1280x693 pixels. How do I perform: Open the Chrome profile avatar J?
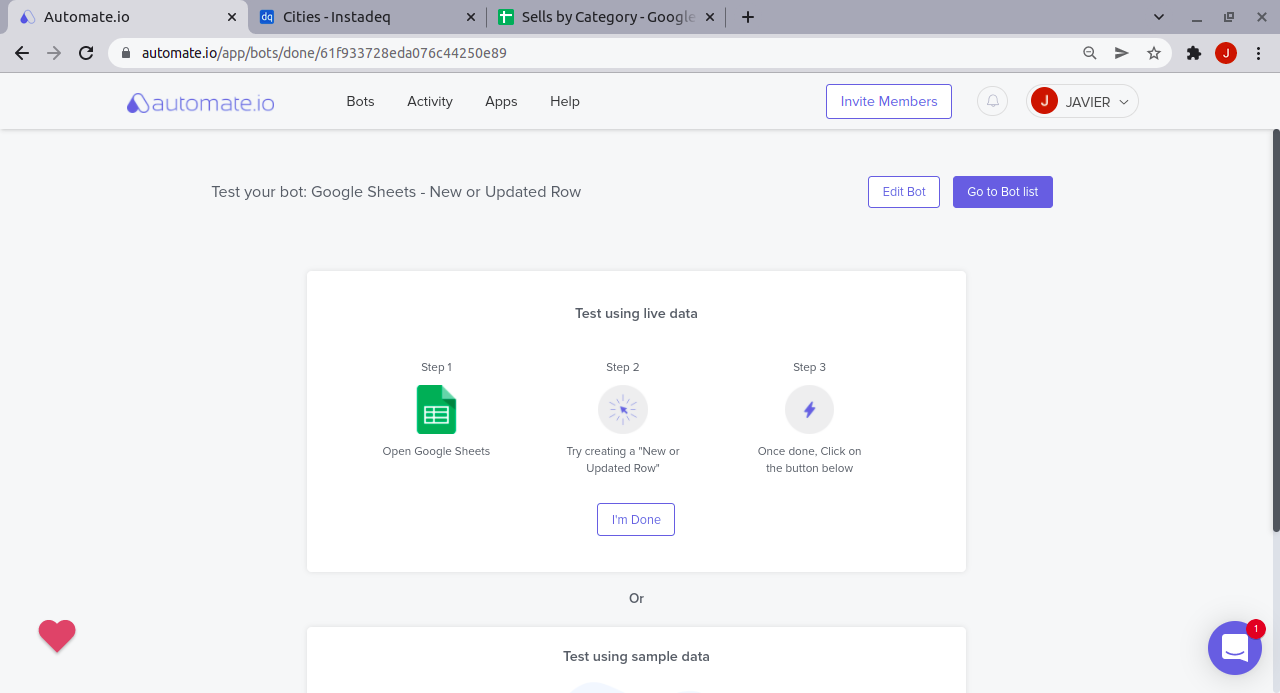click(1226, 53)
